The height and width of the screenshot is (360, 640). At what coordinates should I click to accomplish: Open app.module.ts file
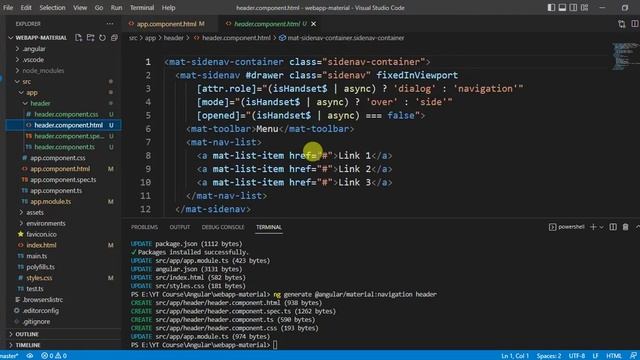pos(51,201)
